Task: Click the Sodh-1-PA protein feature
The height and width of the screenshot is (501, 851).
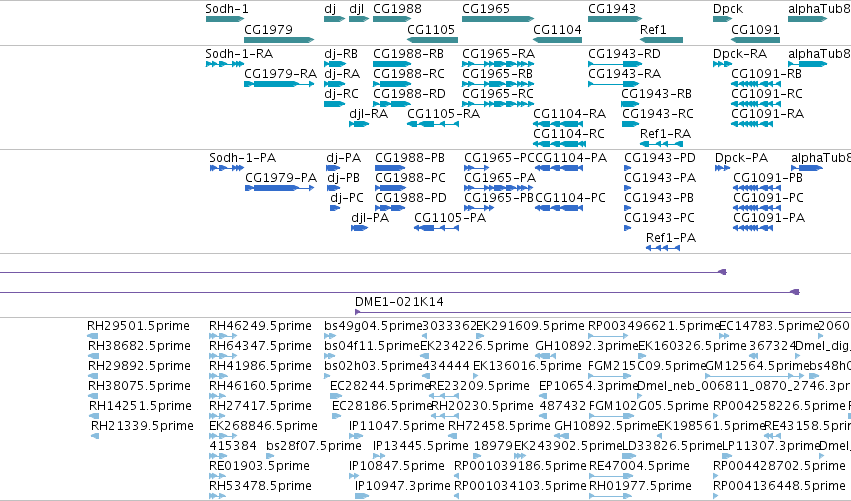Action: 227,168
